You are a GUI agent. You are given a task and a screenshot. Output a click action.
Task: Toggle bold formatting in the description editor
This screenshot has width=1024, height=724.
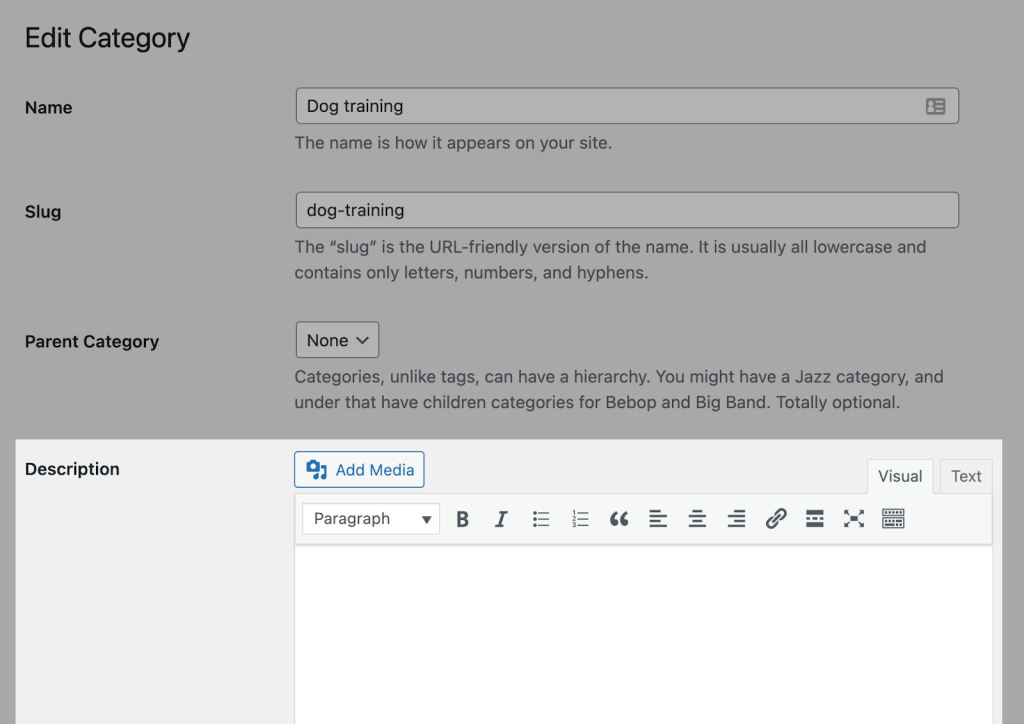462,519
